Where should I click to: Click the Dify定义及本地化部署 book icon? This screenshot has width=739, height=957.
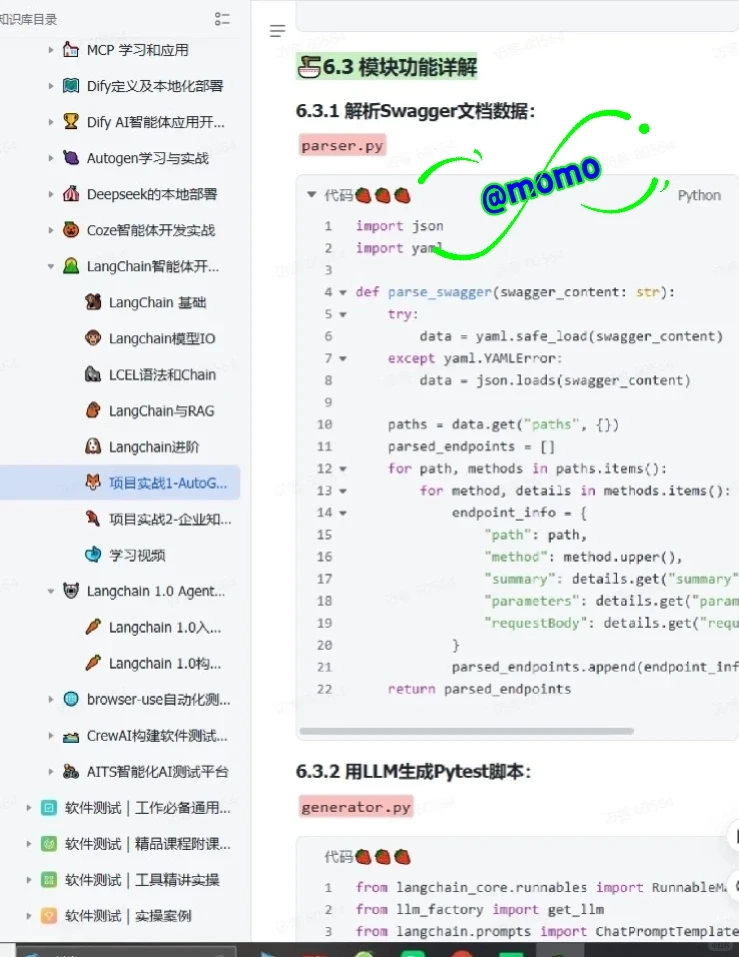tap(71, 85)
